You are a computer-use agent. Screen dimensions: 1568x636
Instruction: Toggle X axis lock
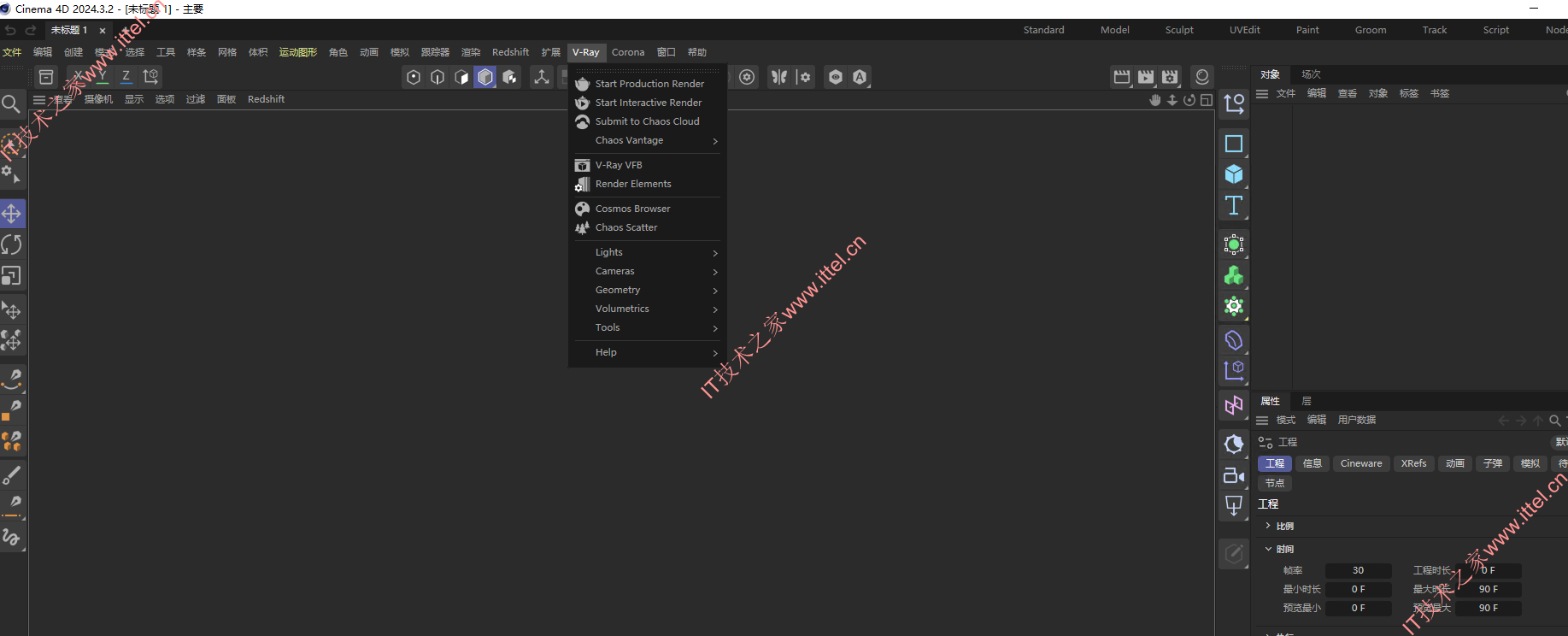tap(79, 76)
